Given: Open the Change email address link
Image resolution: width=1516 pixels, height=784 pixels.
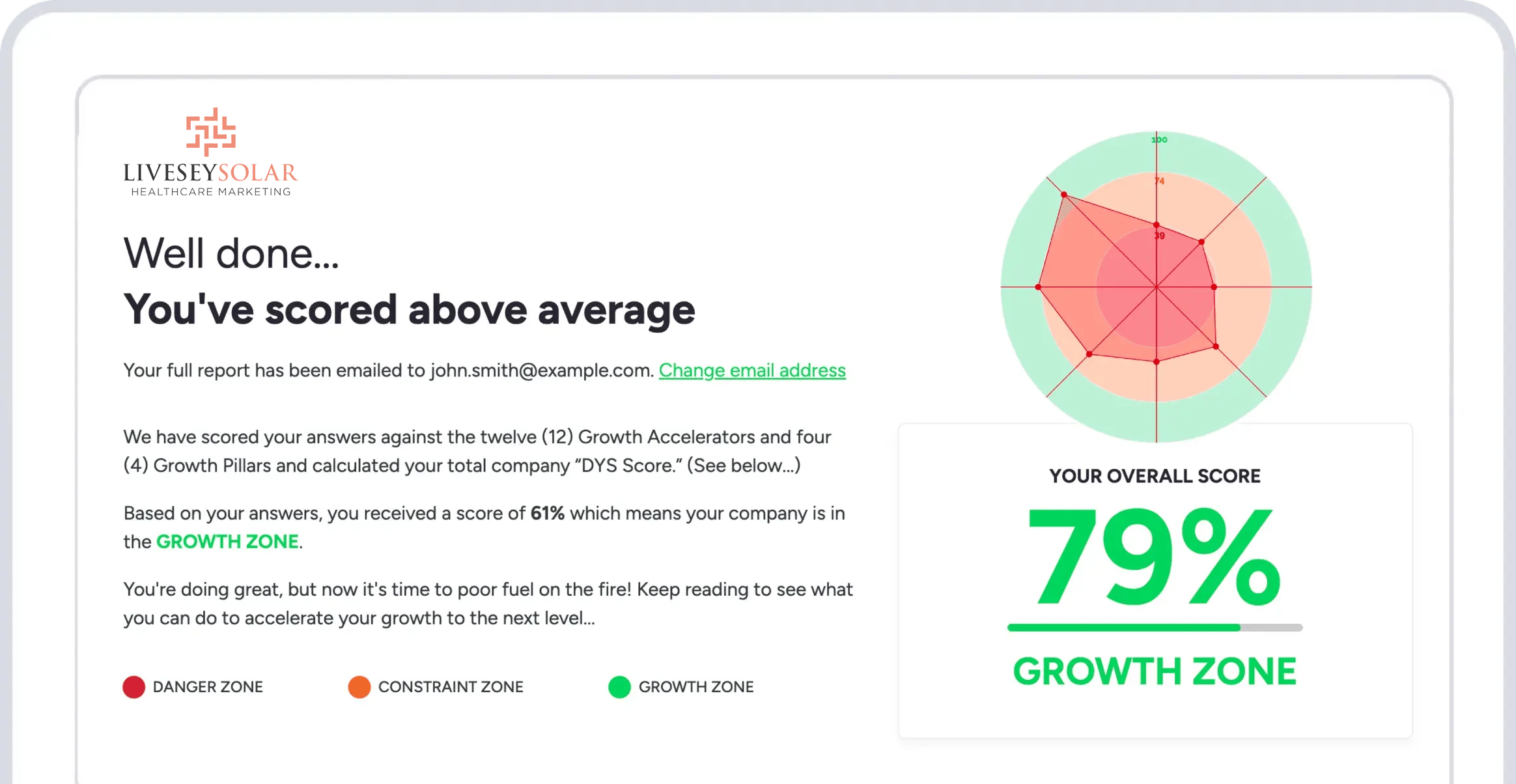Looking at the screenshot, I should pyautogui.click(x=752, y=371).
